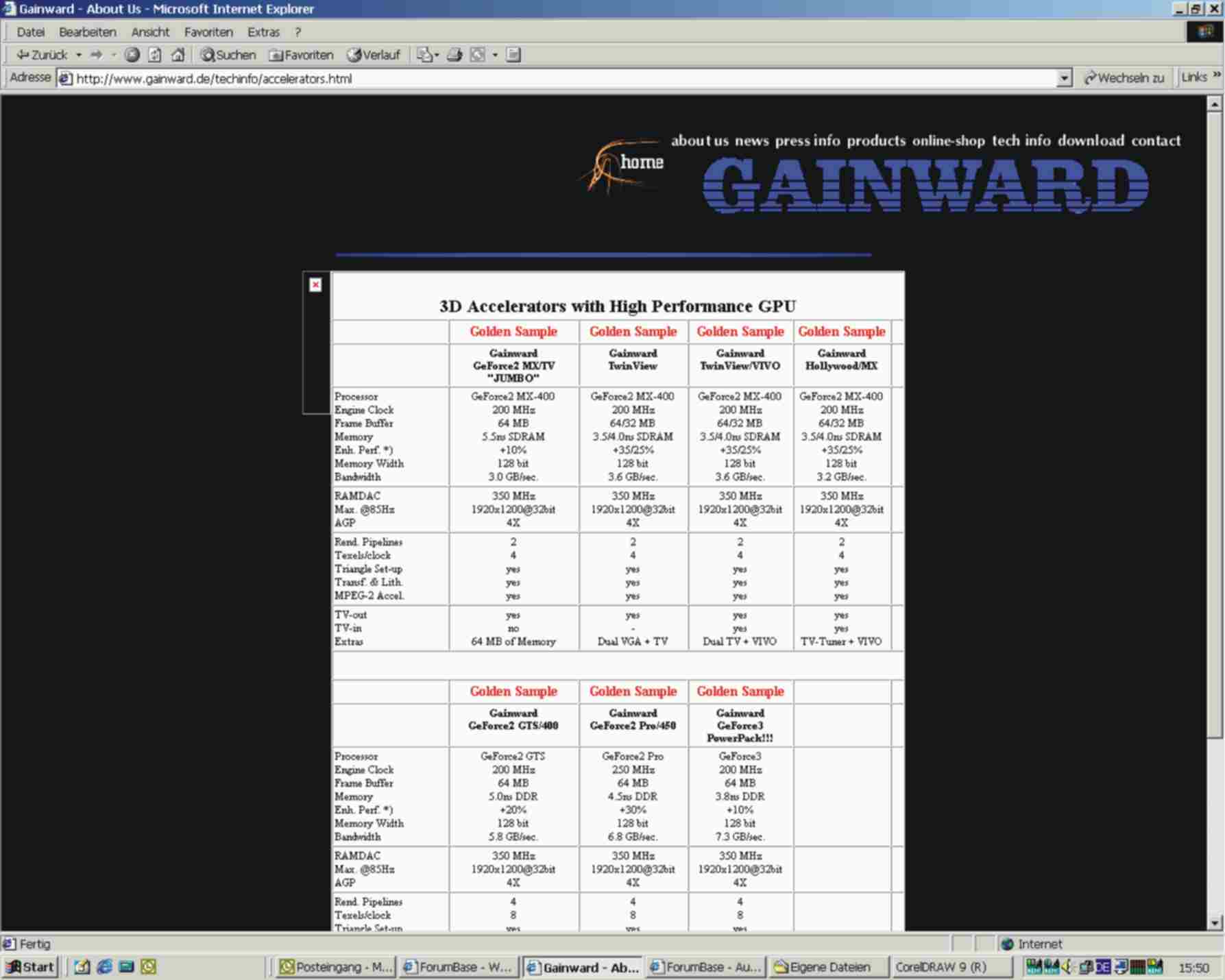Open the Suchen search pane

coord(228,55)
